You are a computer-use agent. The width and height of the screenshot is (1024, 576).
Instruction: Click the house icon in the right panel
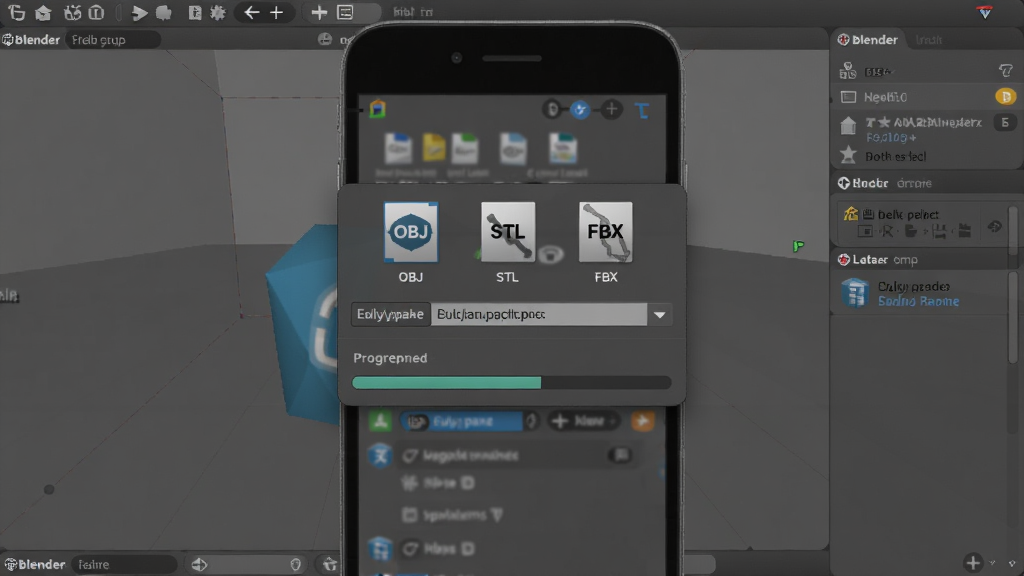tap(848, 125)
